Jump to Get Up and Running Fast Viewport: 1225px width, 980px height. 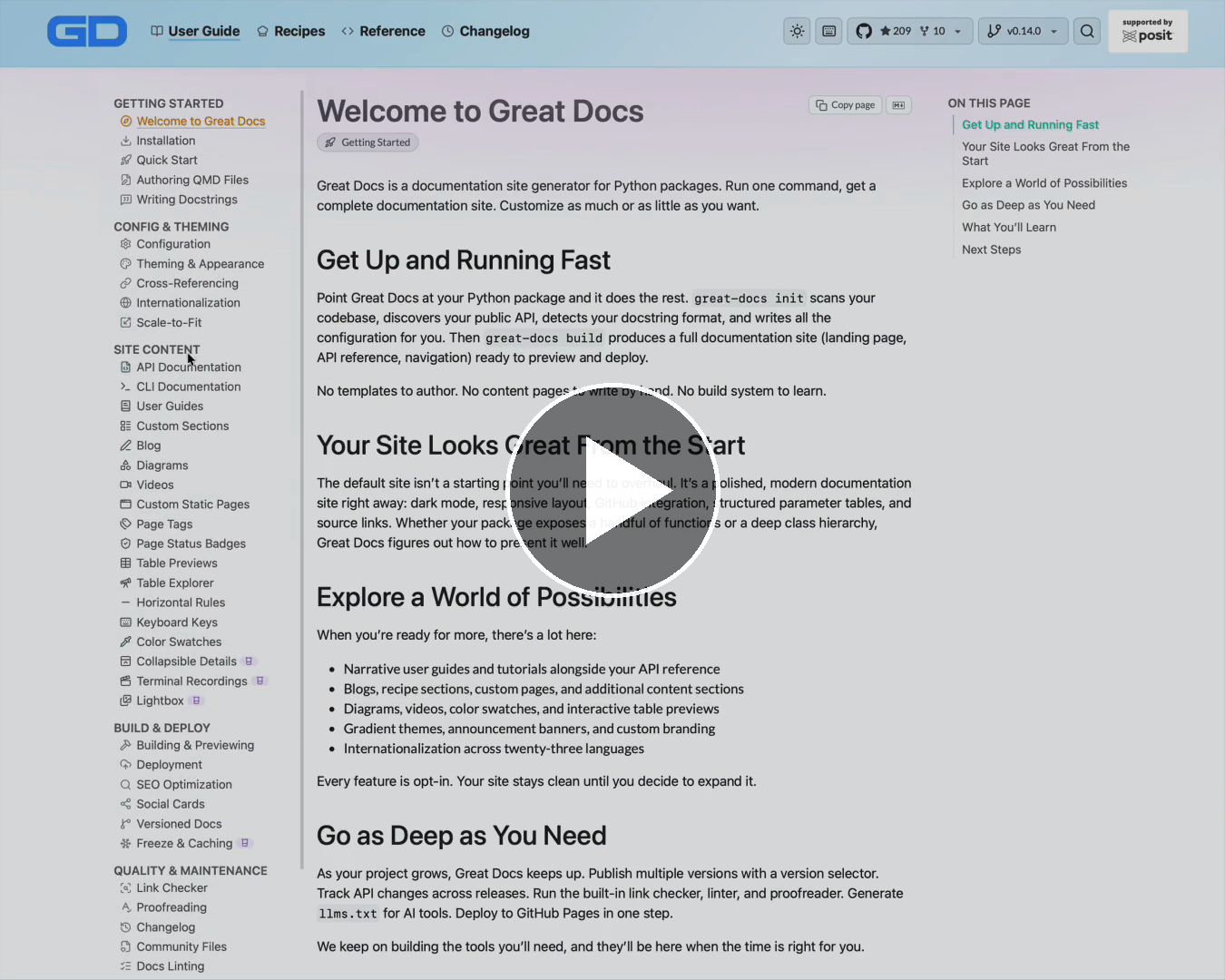coord(1030,125)
